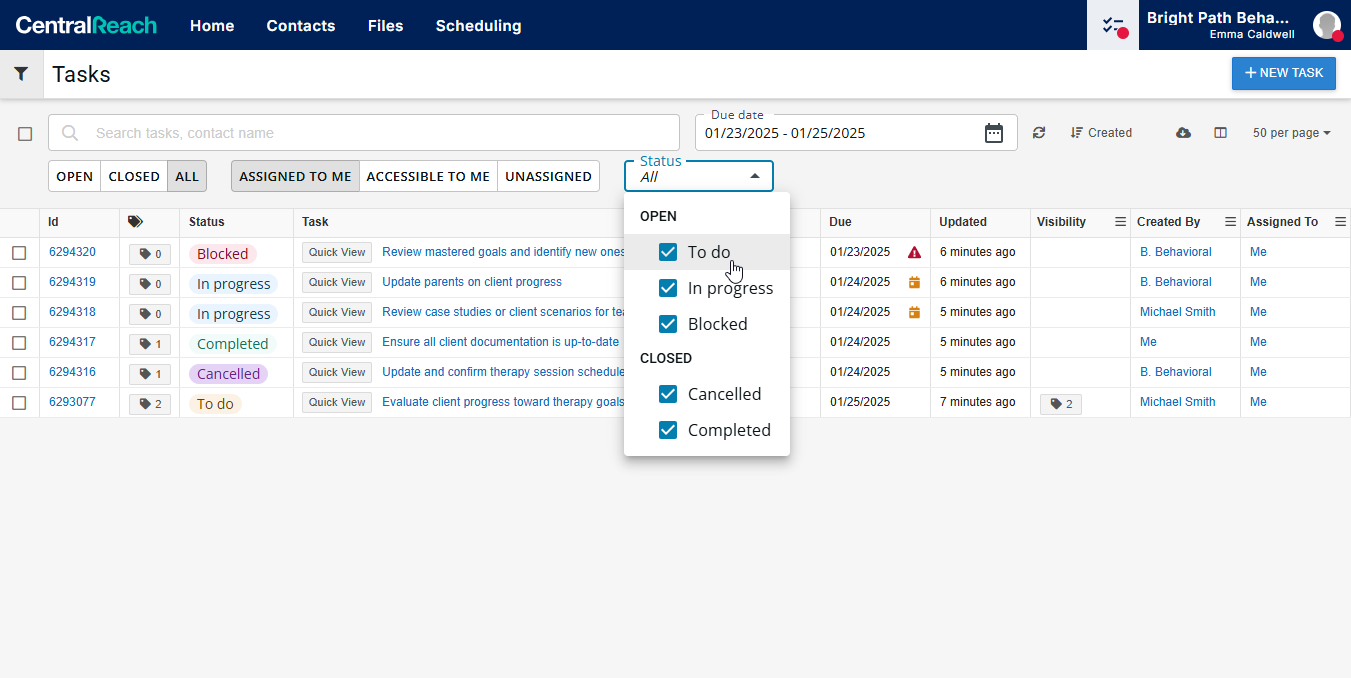
Task: Switch to CLOSED tasks filter
Action: (134, 176)
